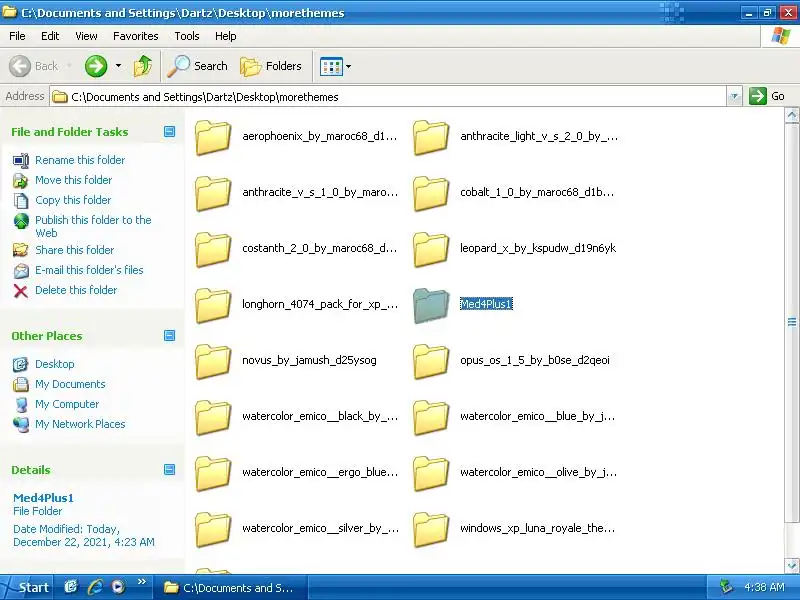Open the Help menu
The image size is (800, 600).
pyautogui.click(x=226, y=36)
